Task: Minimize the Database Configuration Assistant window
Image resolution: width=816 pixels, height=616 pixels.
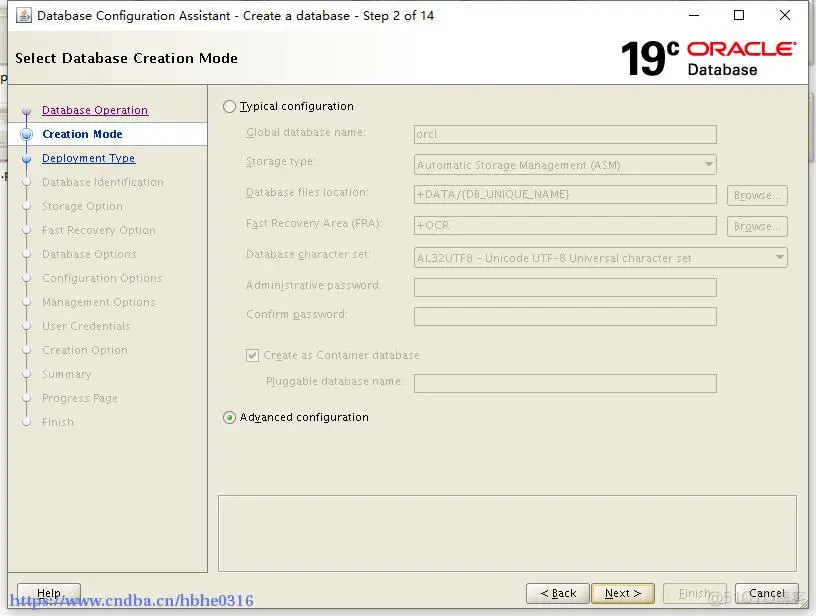Action: coord(694,16)
